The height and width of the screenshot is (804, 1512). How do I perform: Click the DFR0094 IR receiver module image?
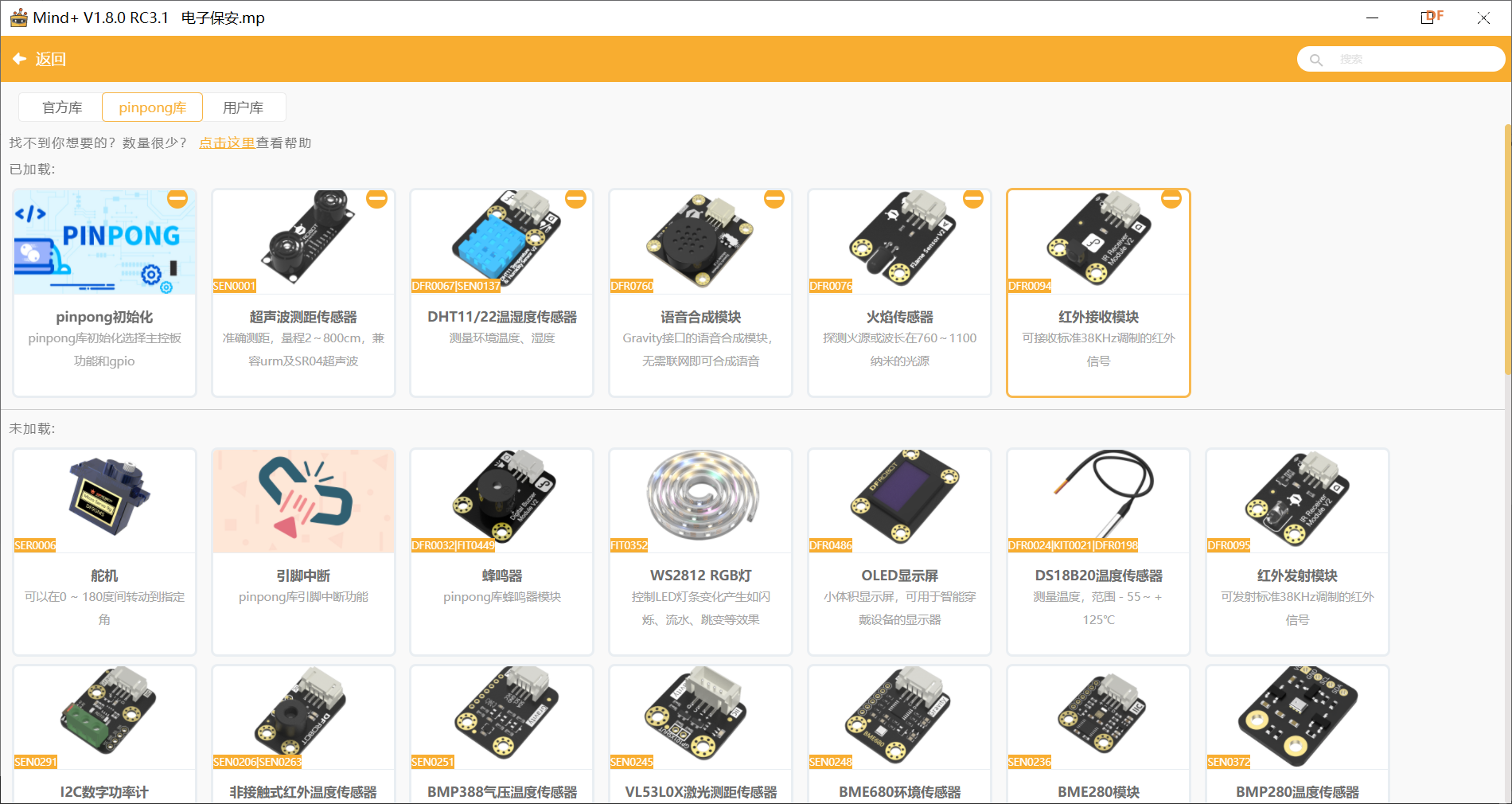click(1099, 242)
